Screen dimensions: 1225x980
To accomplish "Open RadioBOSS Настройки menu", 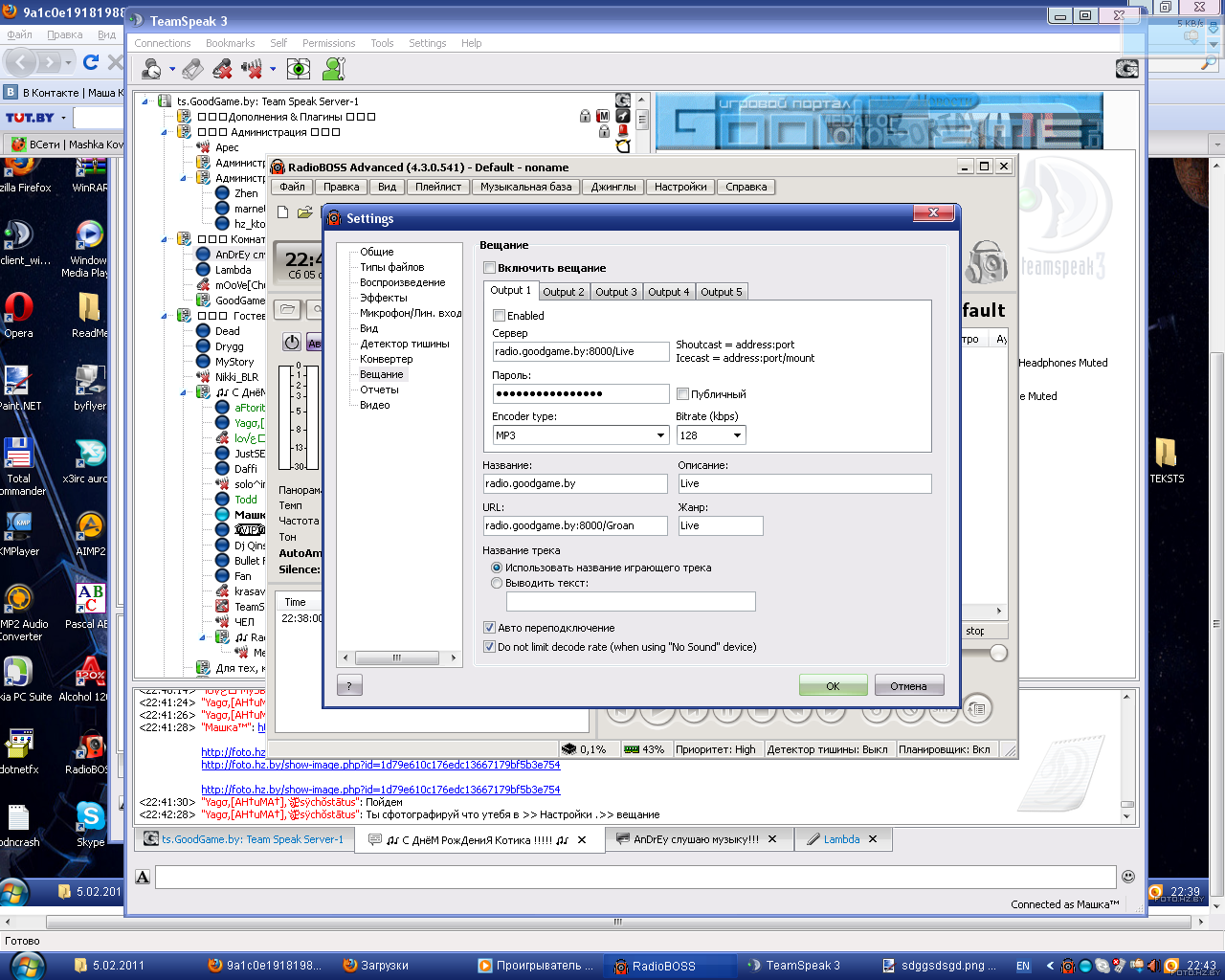I will pyautogui.click(x=680, y=187).
